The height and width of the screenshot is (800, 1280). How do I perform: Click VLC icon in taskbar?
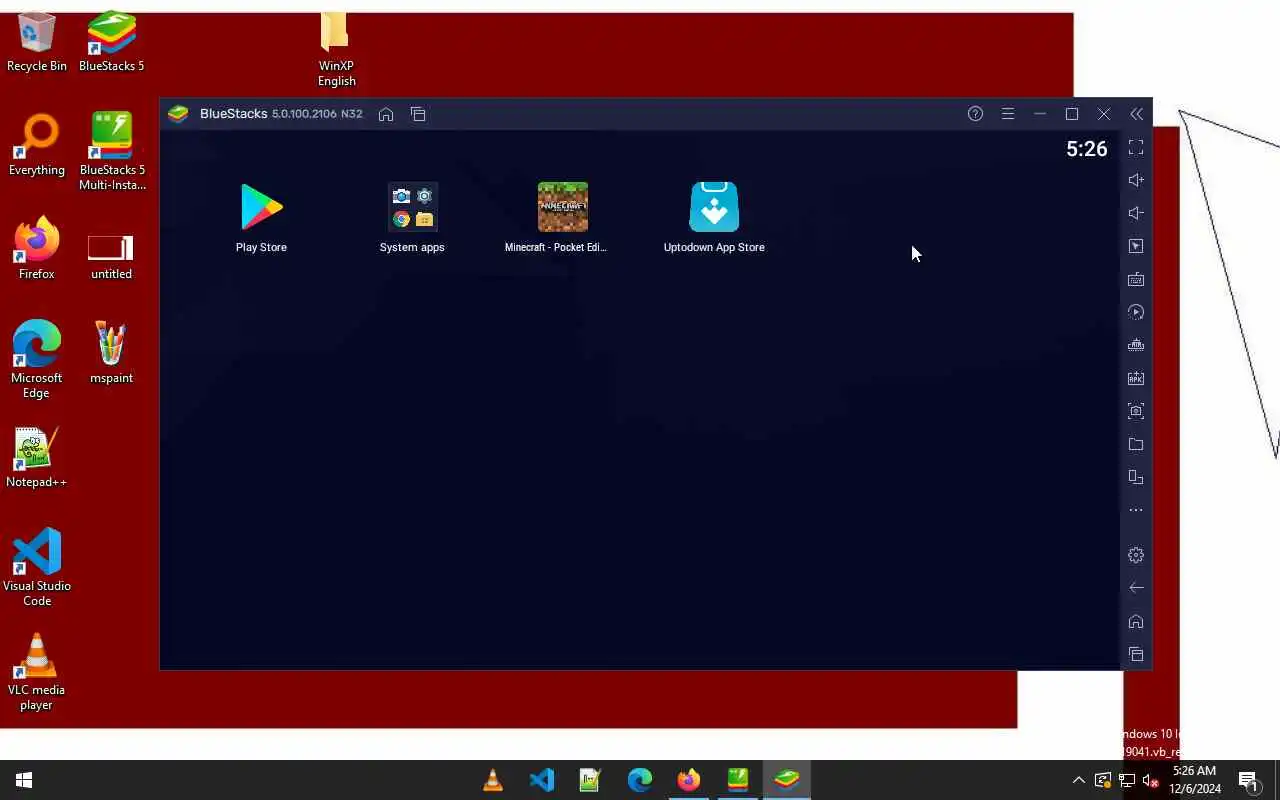tap(493, 780)
